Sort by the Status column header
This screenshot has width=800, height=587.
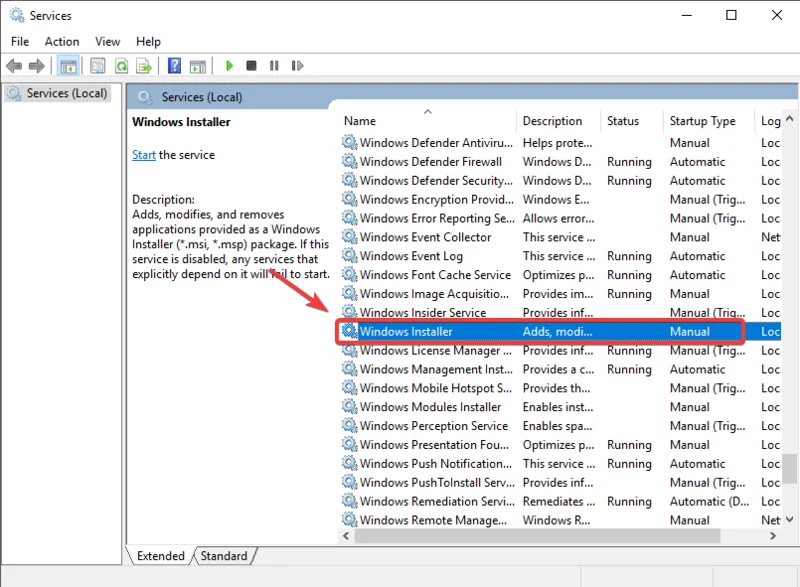coord(632,121)
